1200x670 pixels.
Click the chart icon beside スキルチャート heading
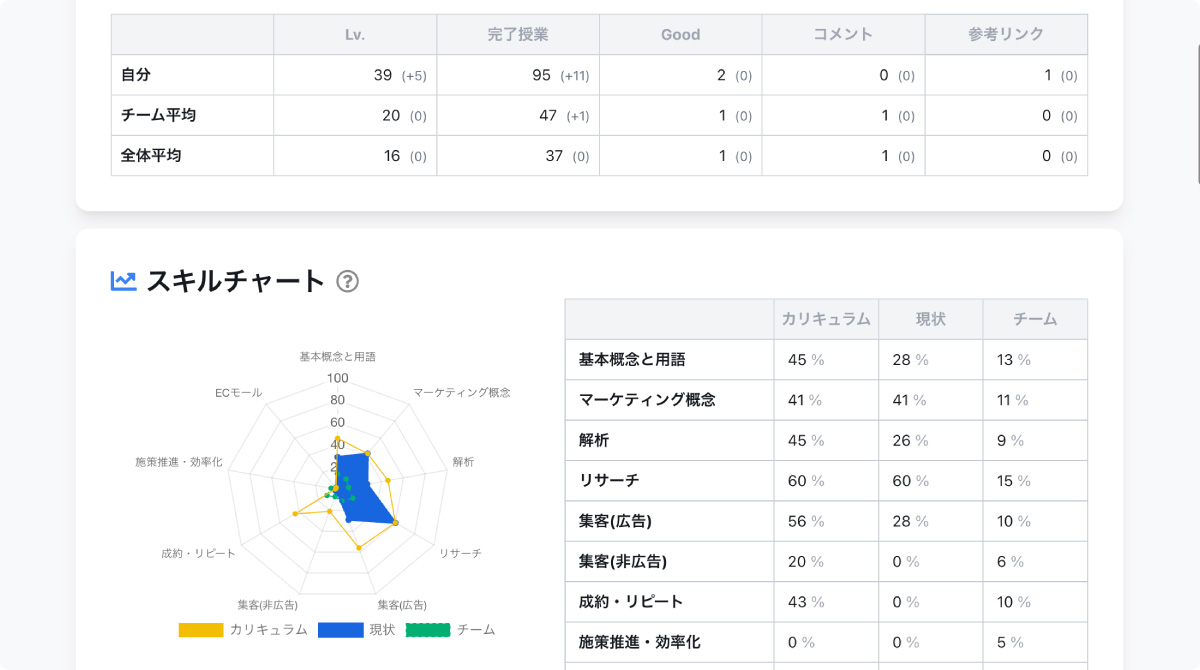[x=124, y=281]
